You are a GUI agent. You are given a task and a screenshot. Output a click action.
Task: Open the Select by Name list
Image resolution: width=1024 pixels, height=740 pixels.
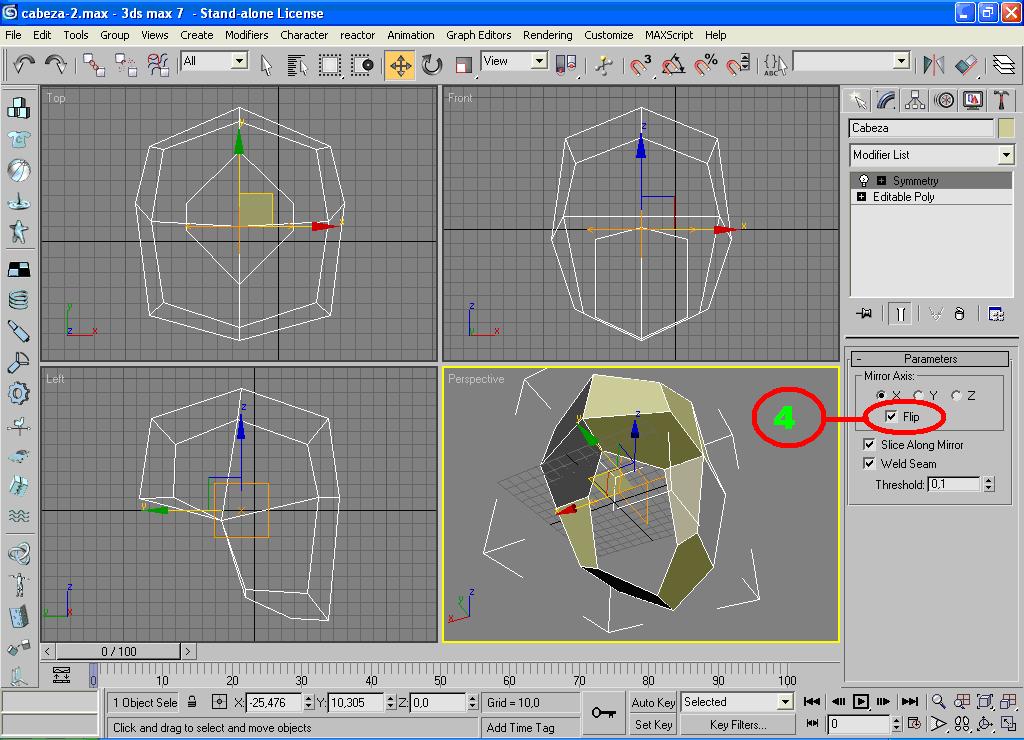297,65
